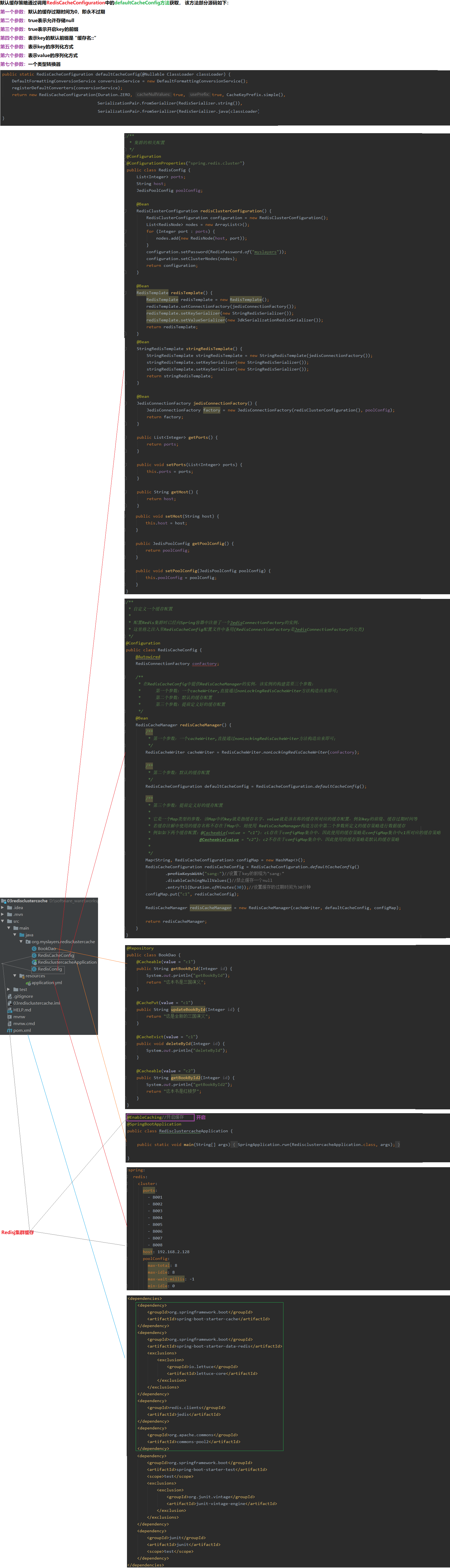The height and width of the screenshot is (1568, 450).
Task: Select 03redisclustercache.iml in the project tree
Action: click(x=37, y=1003)
